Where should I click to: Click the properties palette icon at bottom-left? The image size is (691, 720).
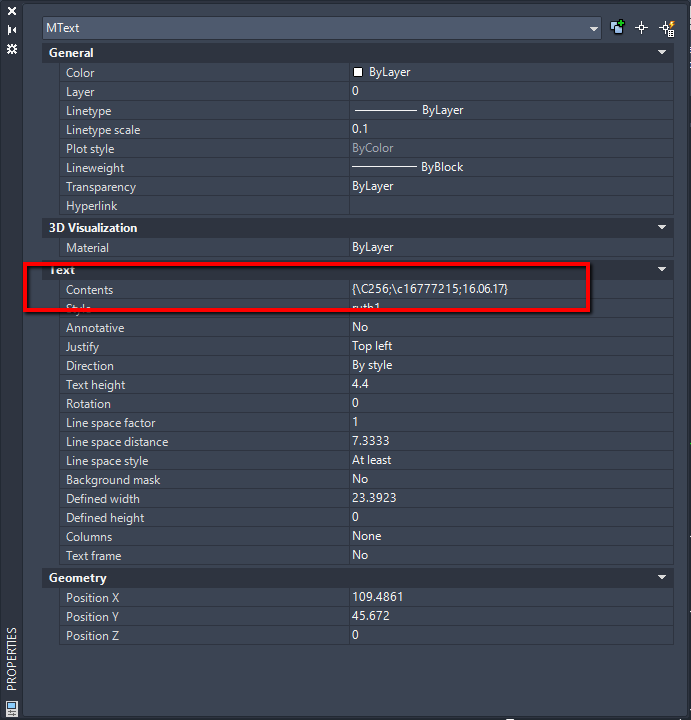point(12,708)
